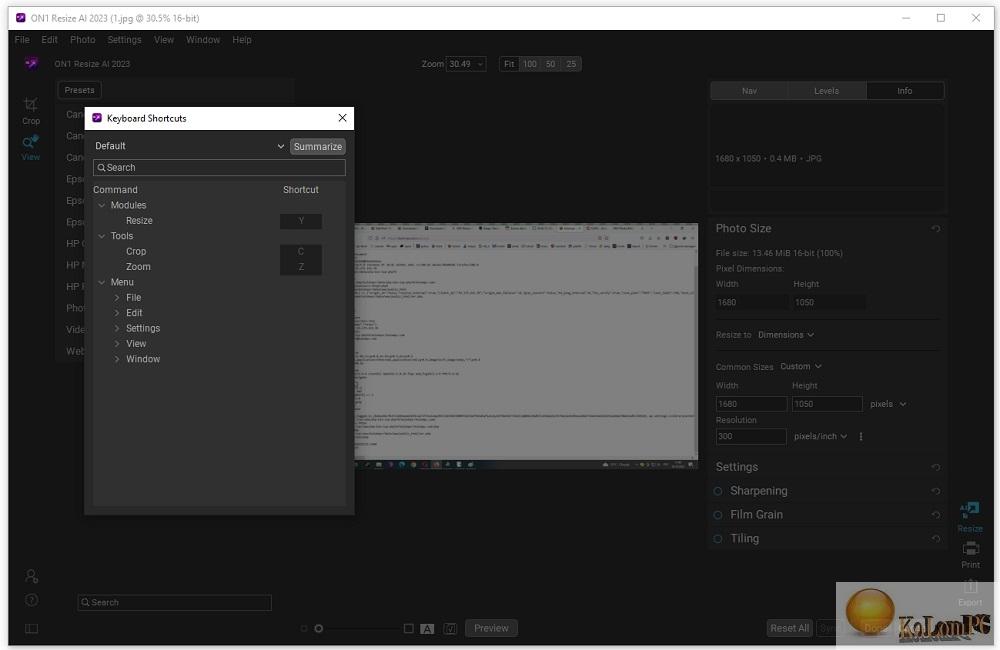
Task: Open the Default shortcut set dropdown
Action: pos(189,146)
